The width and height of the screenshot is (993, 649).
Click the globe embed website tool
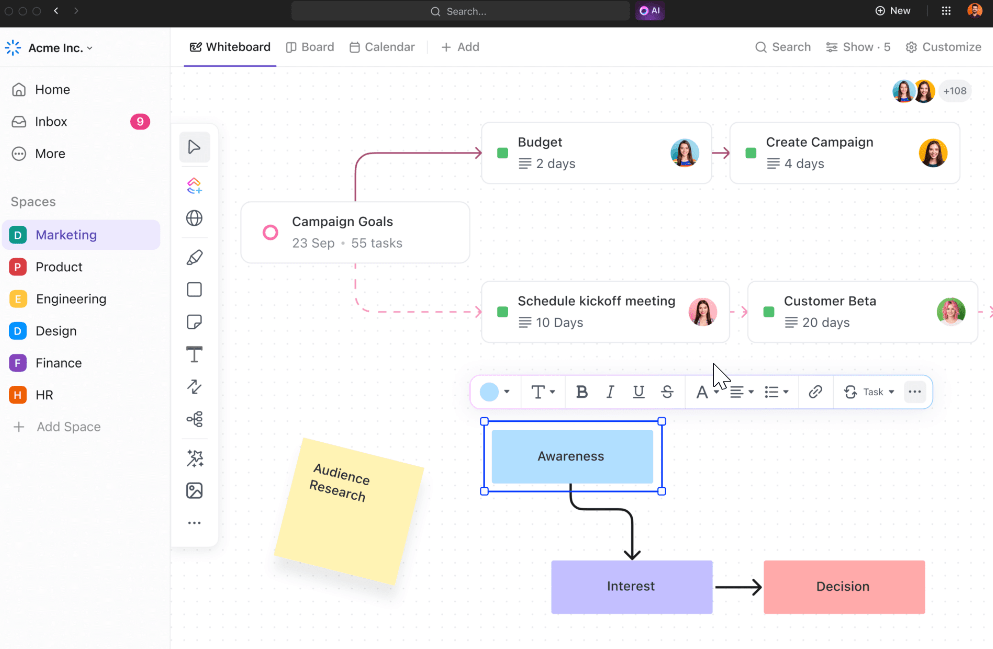pyautogui.click(x=194, y=218)
